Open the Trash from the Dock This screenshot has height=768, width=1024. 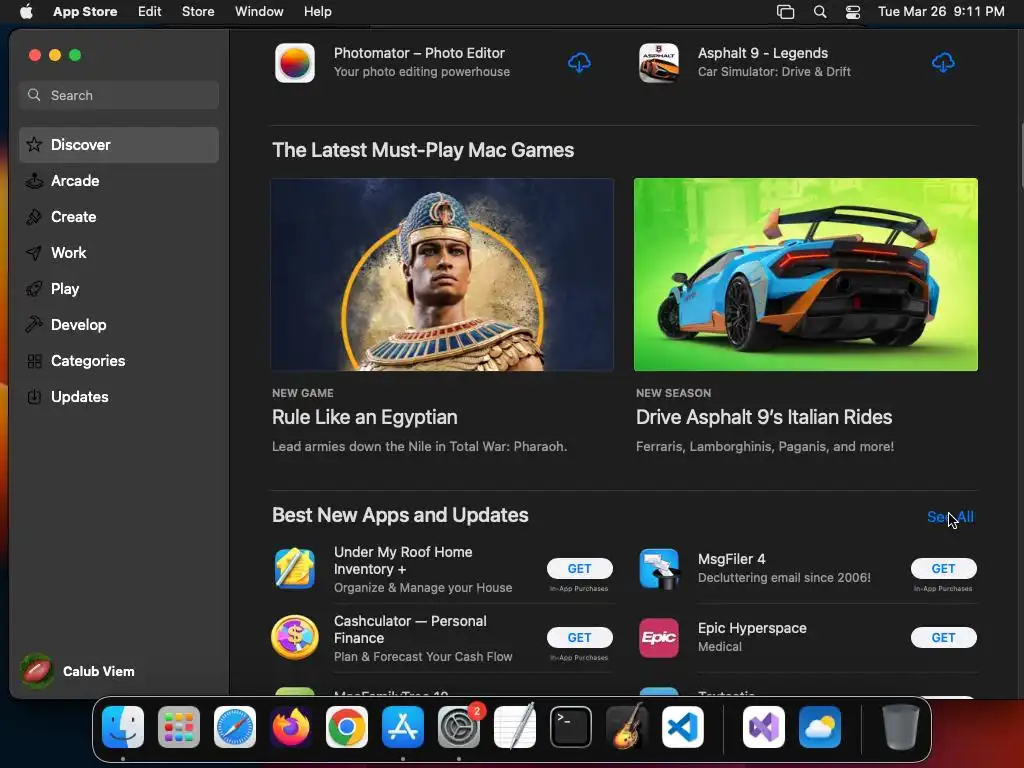click(x=901, y=727)
